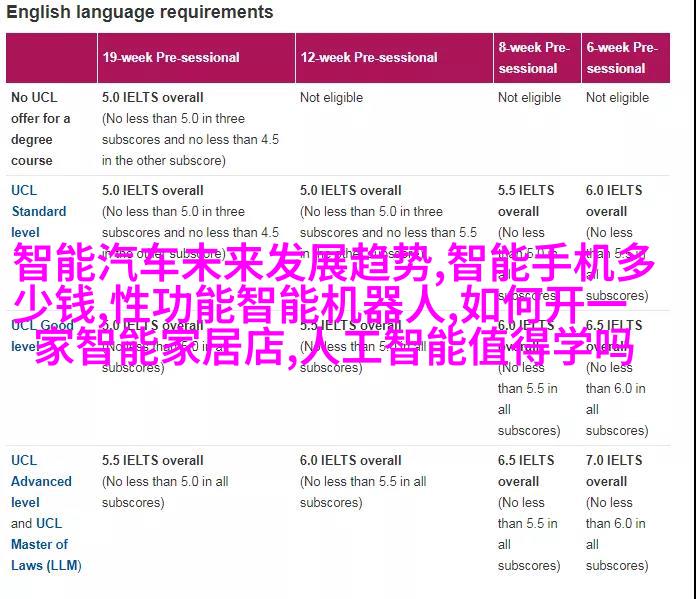Click the 19-week Pre-sessional column header
Screen dimensions: 696x599
tap(196, 58)
